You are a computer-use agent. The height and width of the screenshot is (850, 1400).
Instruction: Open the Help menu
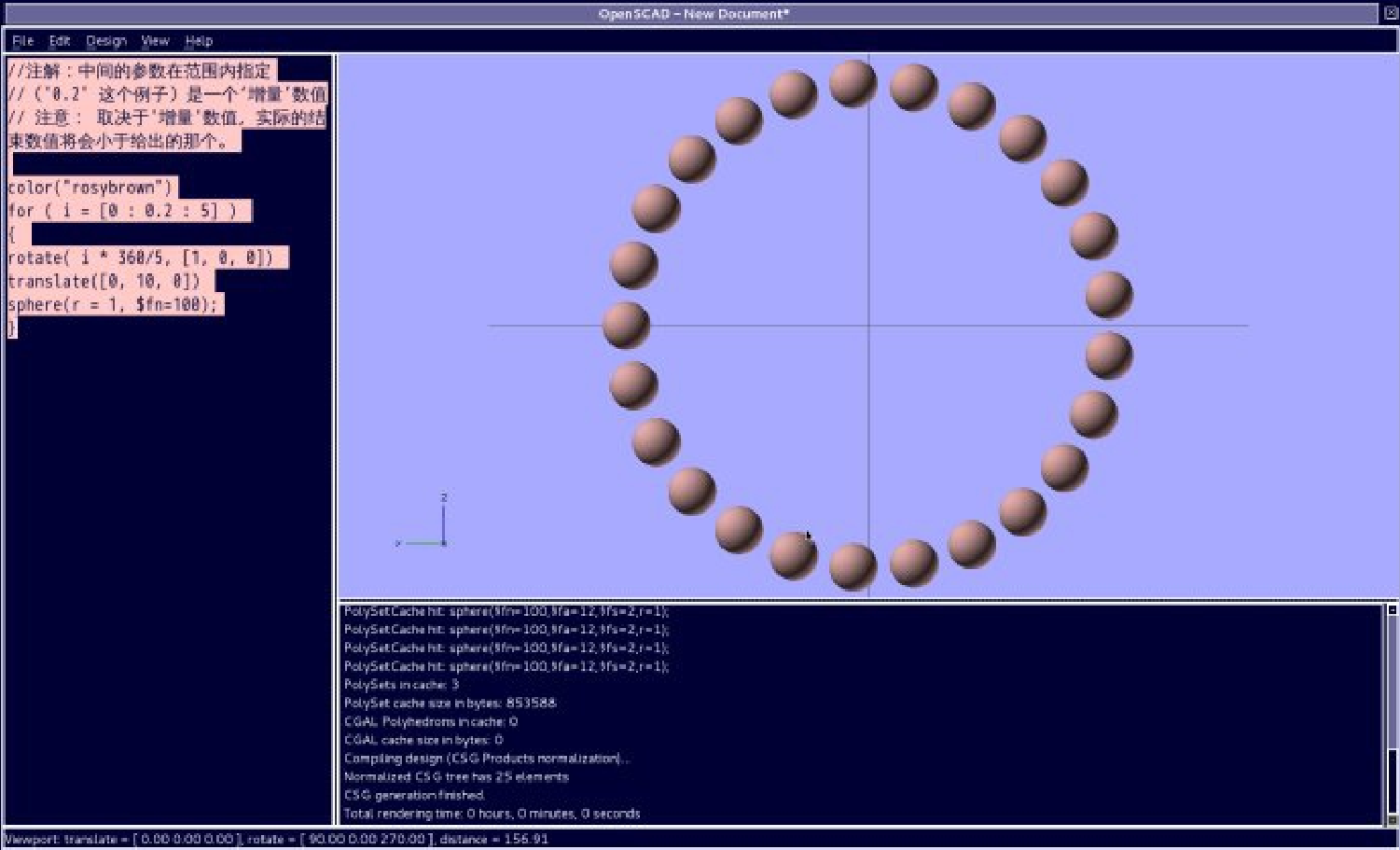click(x=199, y=41)
